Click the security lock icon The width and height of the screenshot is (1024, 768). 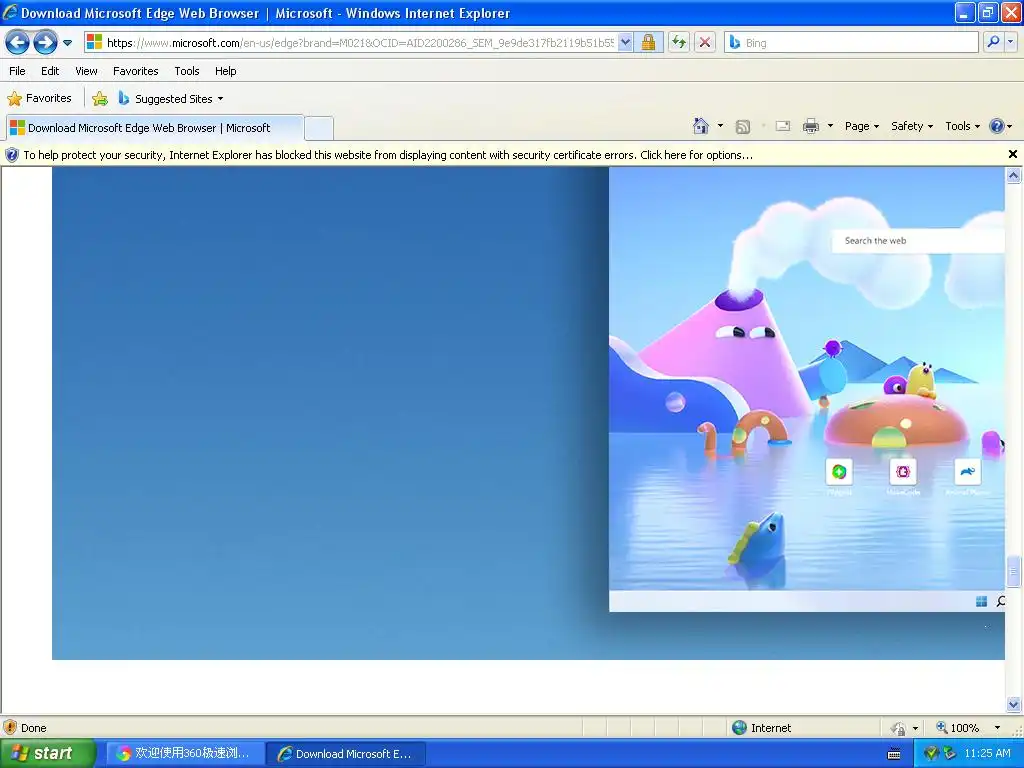tap(648, 43)
